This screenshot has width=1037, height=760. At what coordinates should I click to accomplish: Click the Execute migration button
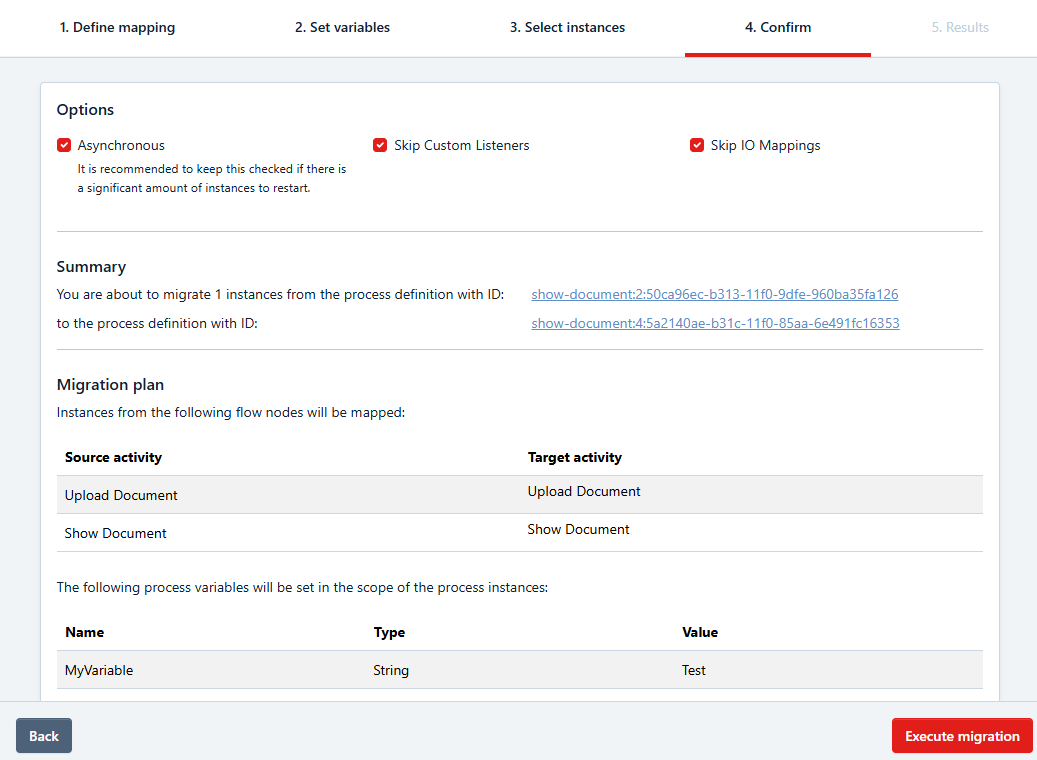point(961,736)
